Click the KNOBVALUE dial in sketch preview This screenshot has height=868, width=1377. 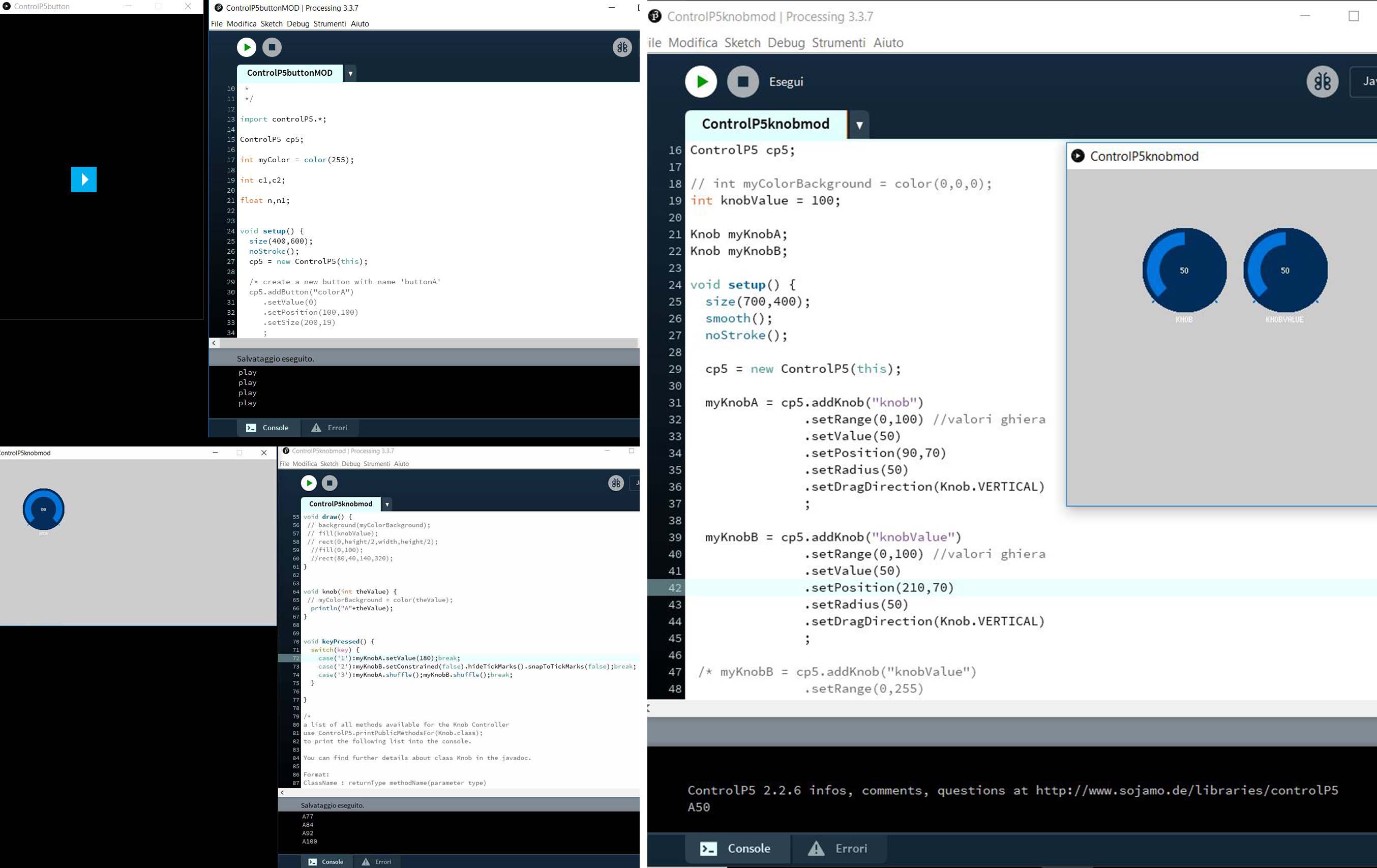(x=1285, y=270)
